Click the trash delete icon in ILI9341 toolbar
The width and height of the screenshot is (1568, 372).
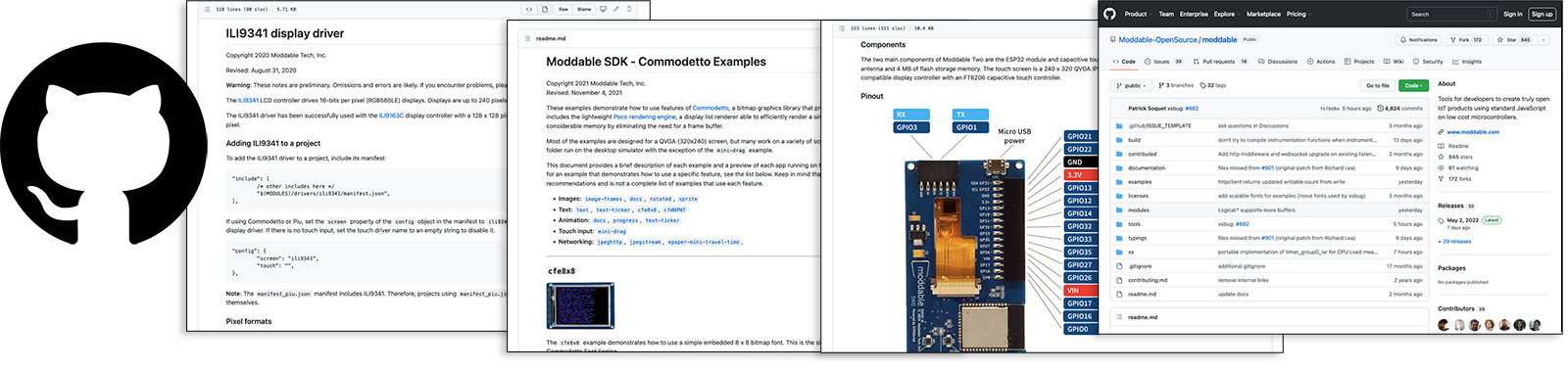point(629,9)
